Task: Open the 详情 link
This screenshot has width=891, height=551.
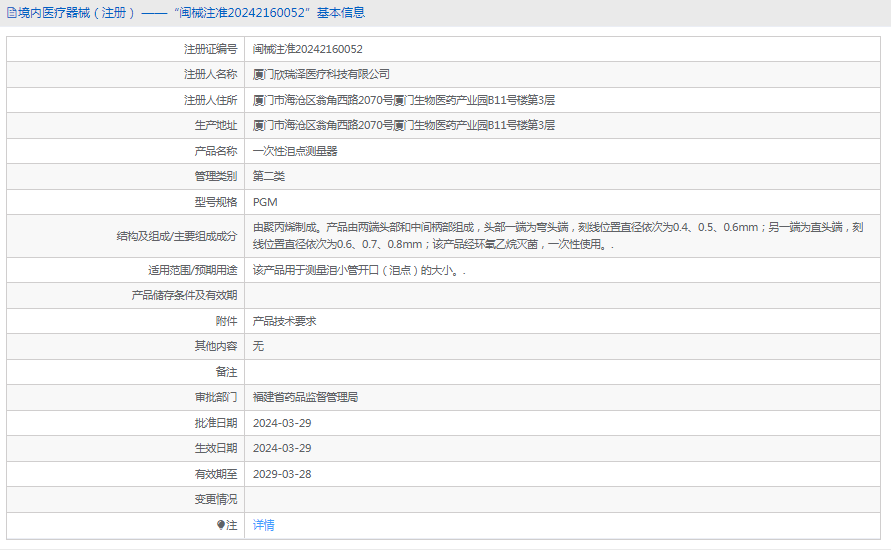Action: coord(264,525)
